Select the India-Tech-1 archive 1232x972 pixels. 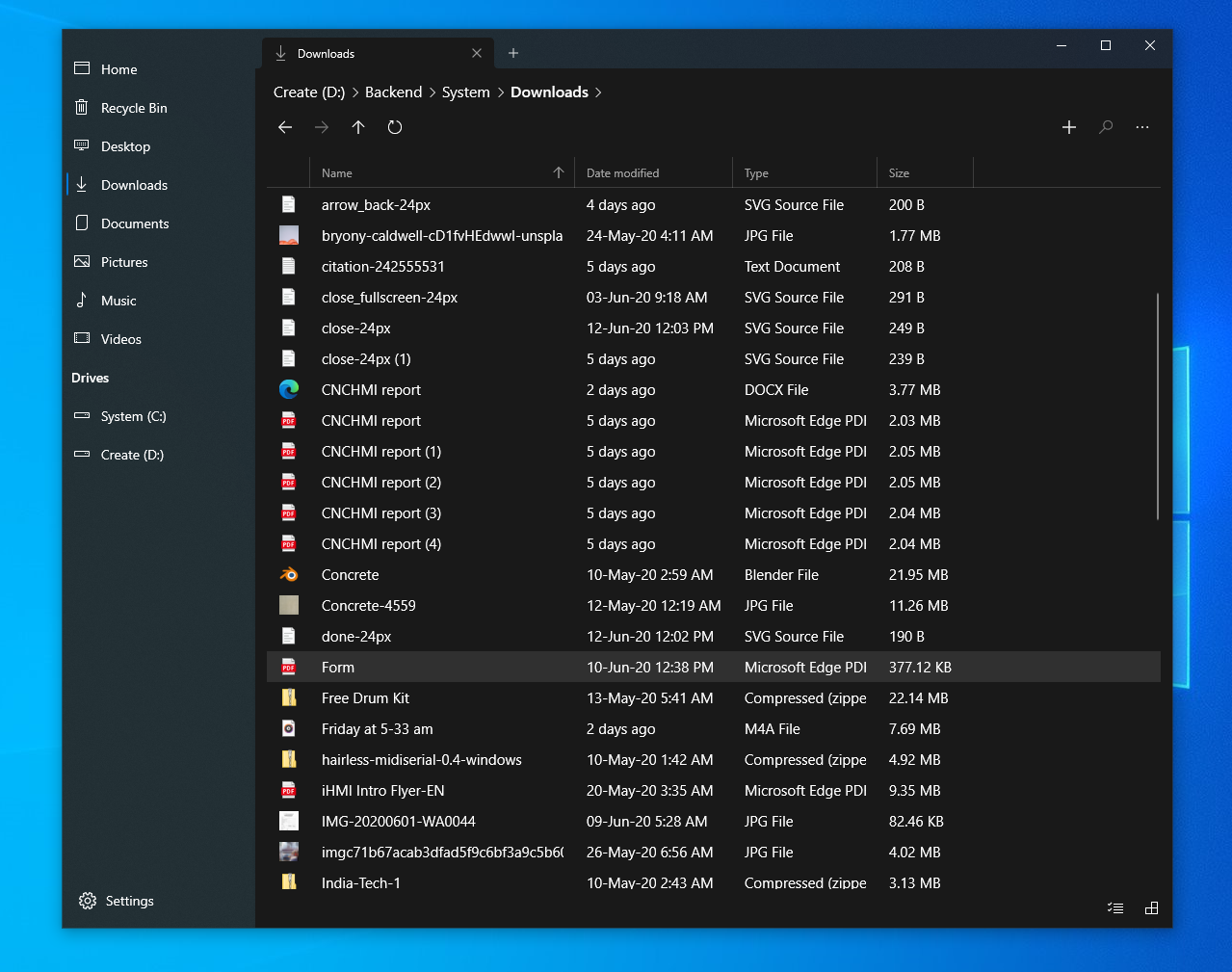(x=714, y=880)
